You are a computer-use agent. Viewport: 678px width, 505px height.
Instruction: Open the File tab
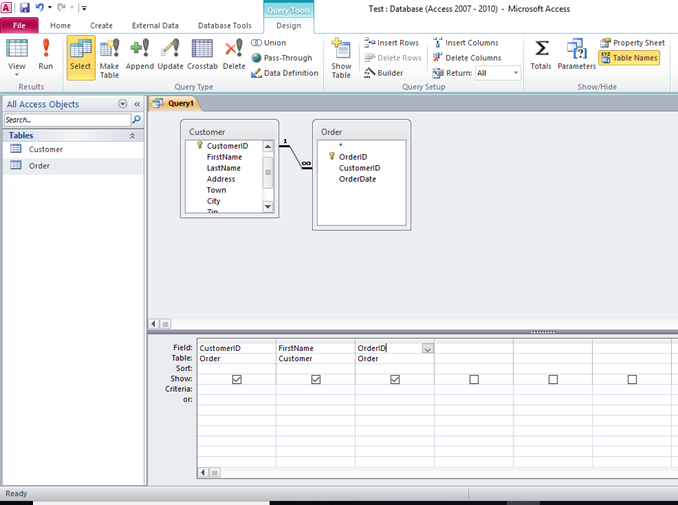pos(19,26)
